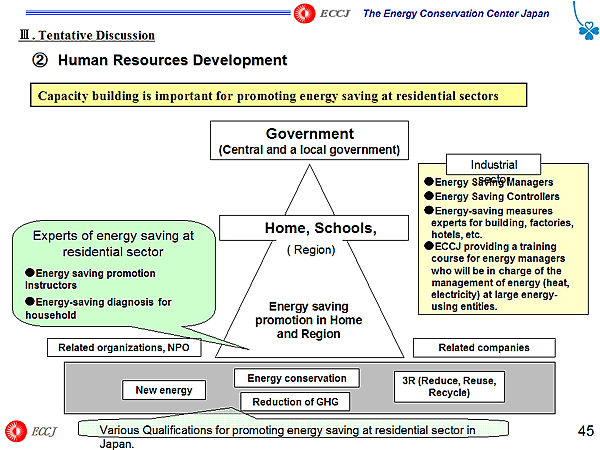Click 'Energy saving promotion in Home and Region' text
The image size is (600, 450).
click(309, 320)
